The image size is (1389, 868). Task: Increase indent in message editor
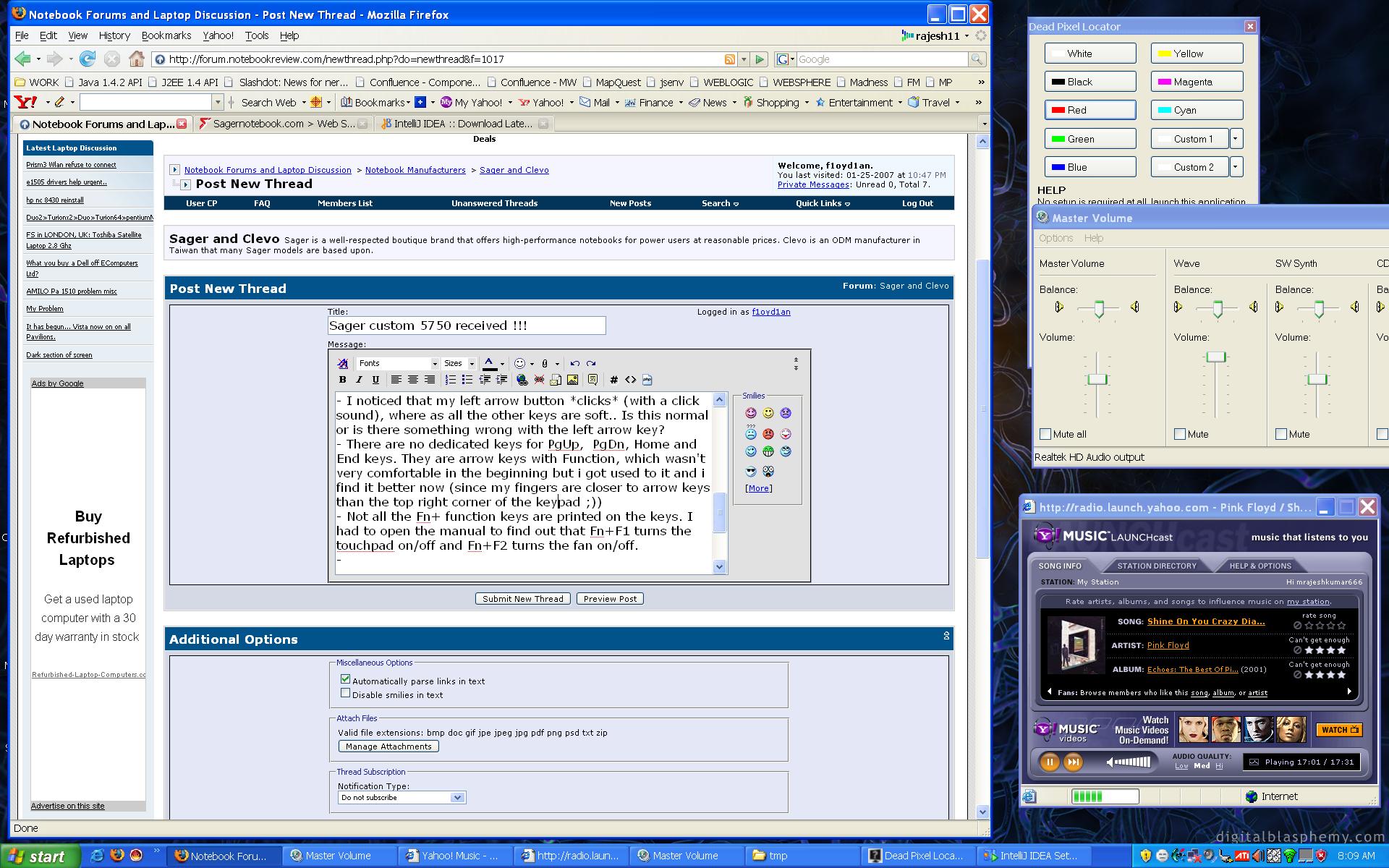pos(501,380)
